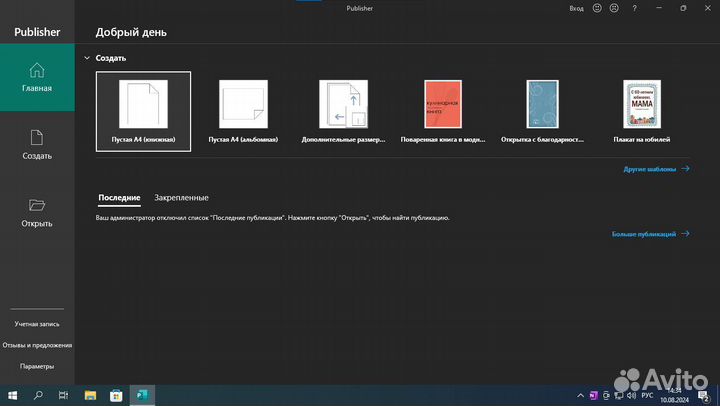Open the clock and date flyout
Image resolution: width=720 pixels, height=406 pixels.
pyautogui.click(x=675, y=395)
